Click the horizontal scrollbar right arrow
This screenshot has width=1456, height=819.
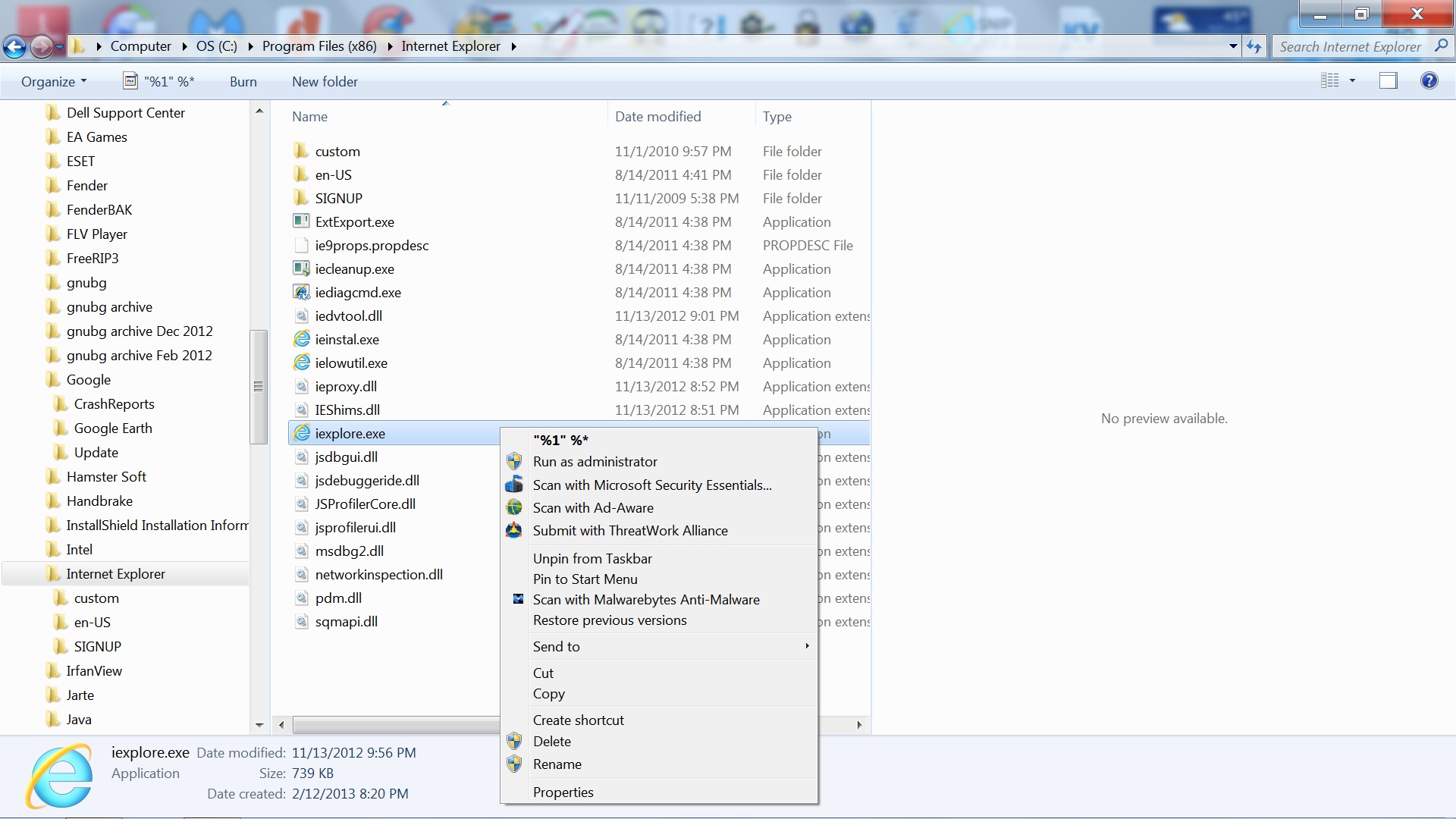(x=859, y=725)
